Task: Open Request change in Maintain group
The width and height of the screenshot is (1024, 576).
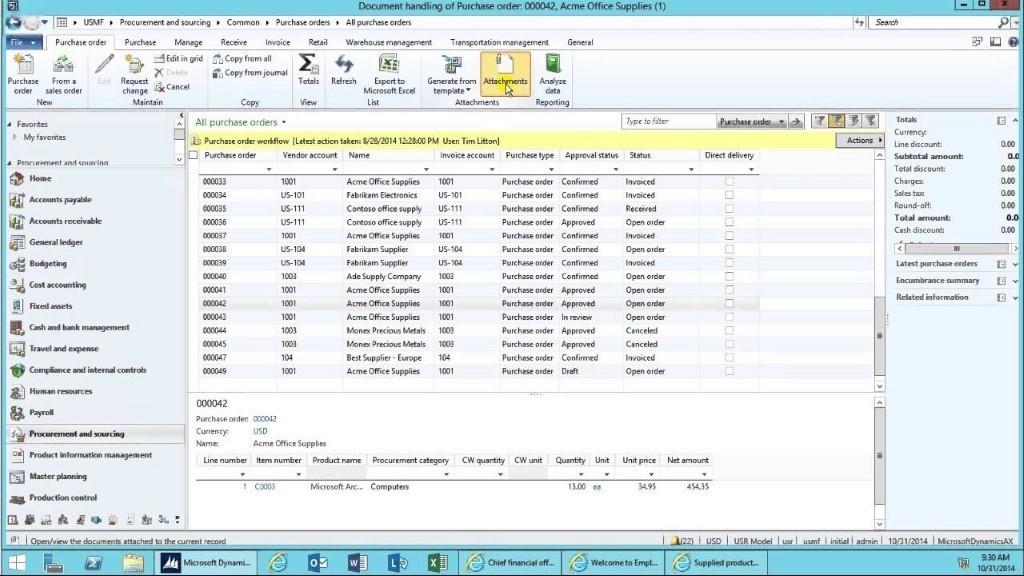Action: click(134, 74)
